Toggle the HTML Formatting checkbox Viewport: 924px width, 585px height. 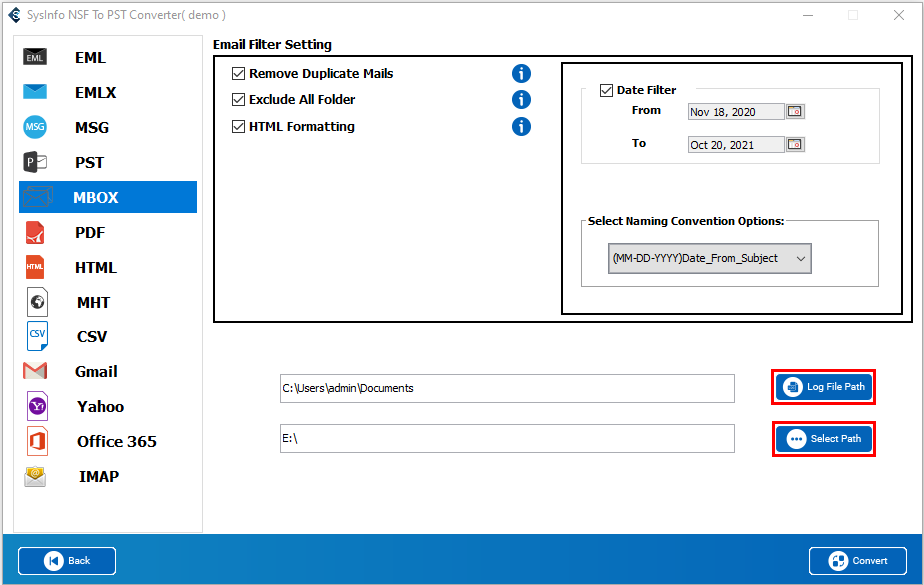pyautogui.click(x=239, y=127)
